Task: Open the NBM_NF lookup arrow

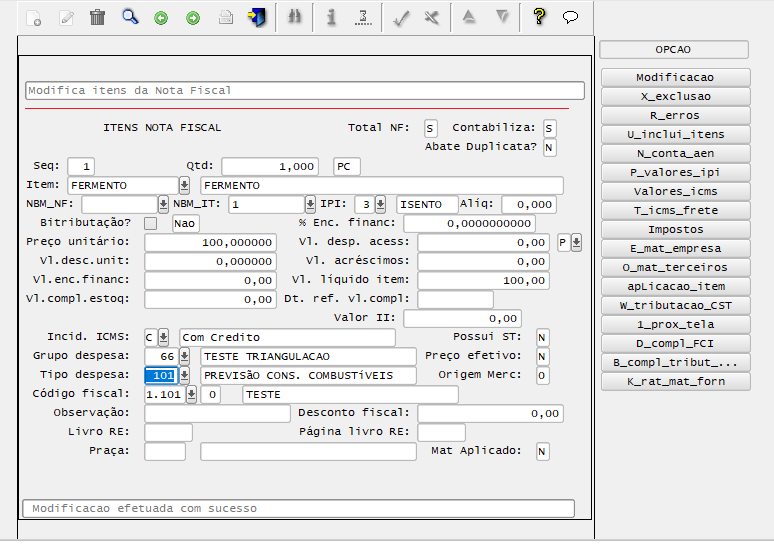Action: pyautogui.click(x=163, y=204)
